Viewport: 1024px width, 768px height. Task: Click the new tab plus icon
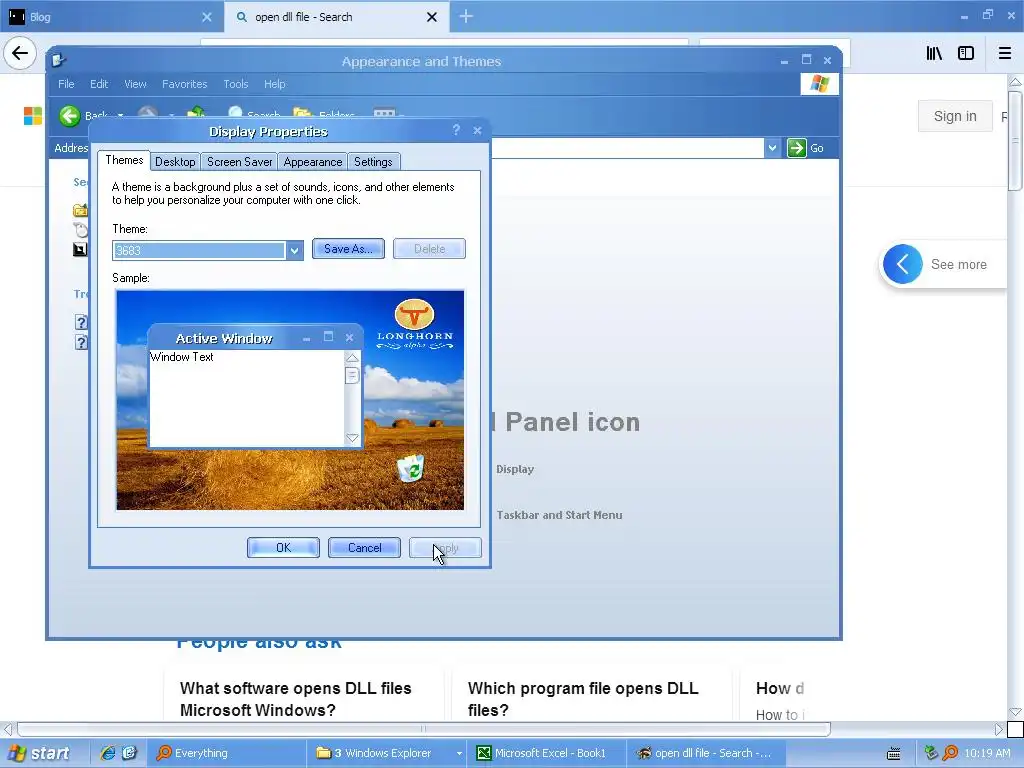tap(466, 16)
